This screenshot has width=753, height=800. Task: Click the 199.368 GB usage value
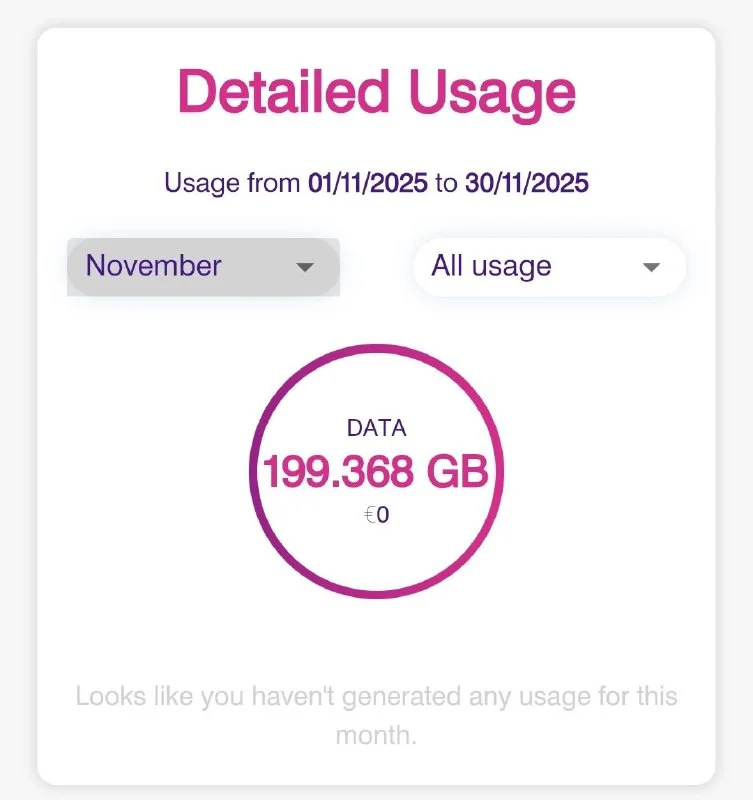[x=376, y=472]
